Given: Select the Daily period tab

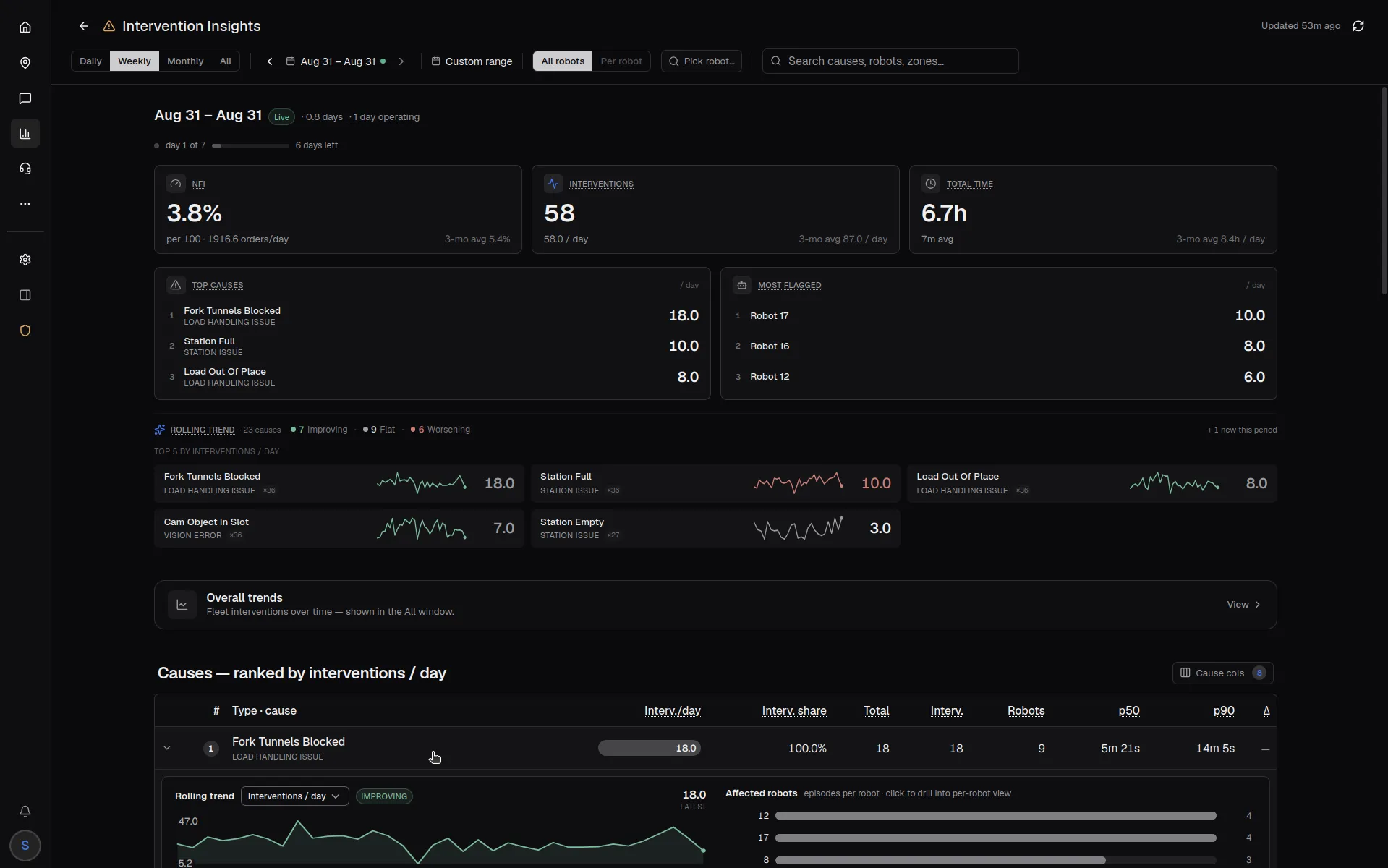Looking at the screenshot, I should click(x=90, y=61).
